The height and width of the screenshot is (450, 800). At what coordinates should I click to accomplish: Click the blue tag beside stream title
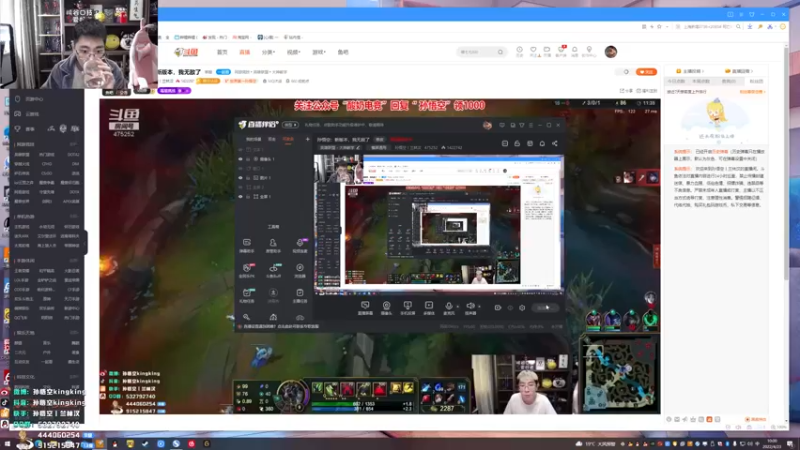[x=223, y=72]
